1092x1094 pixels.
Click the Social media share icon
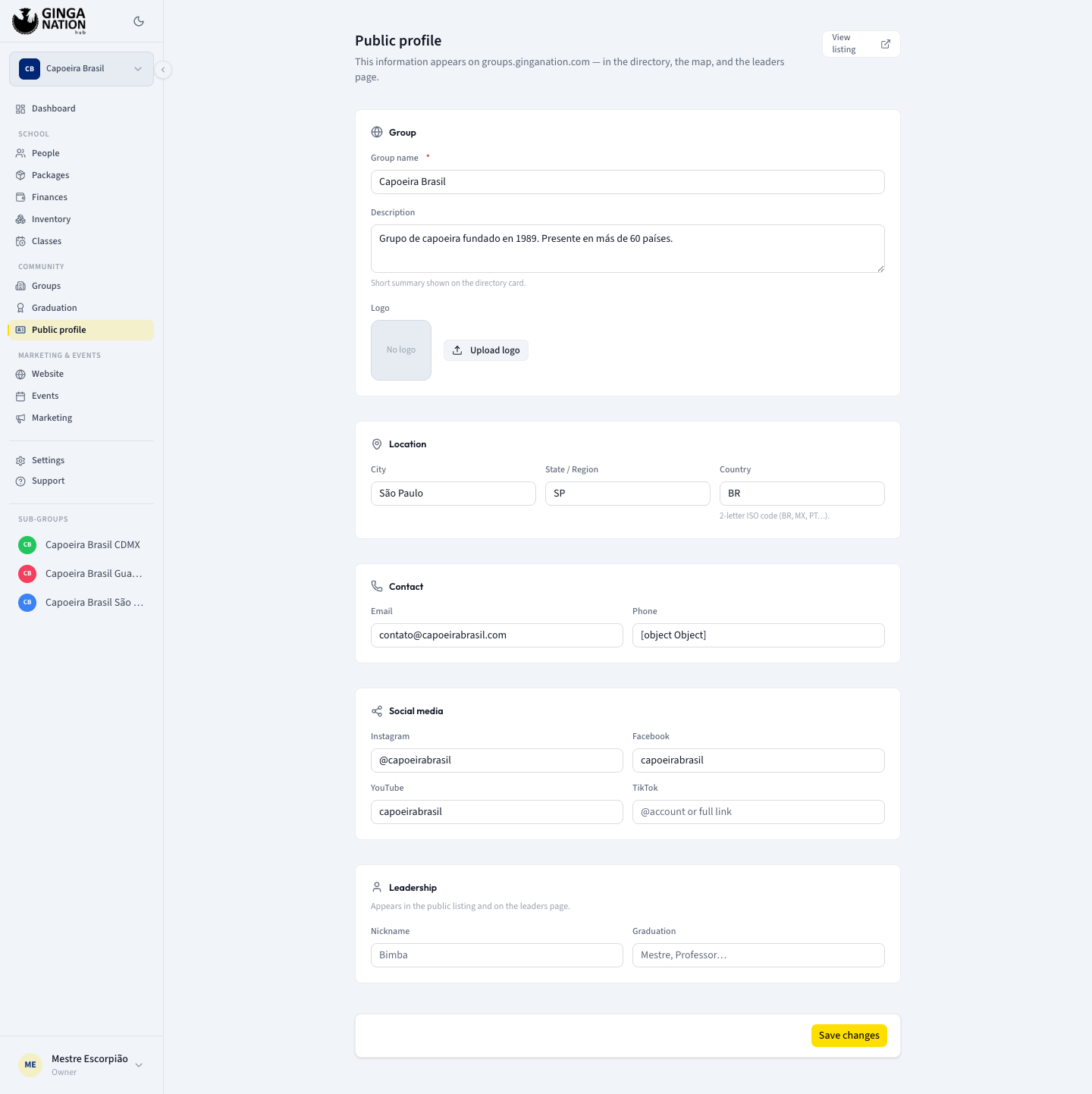pyautogui.click(x=377, y=711)
